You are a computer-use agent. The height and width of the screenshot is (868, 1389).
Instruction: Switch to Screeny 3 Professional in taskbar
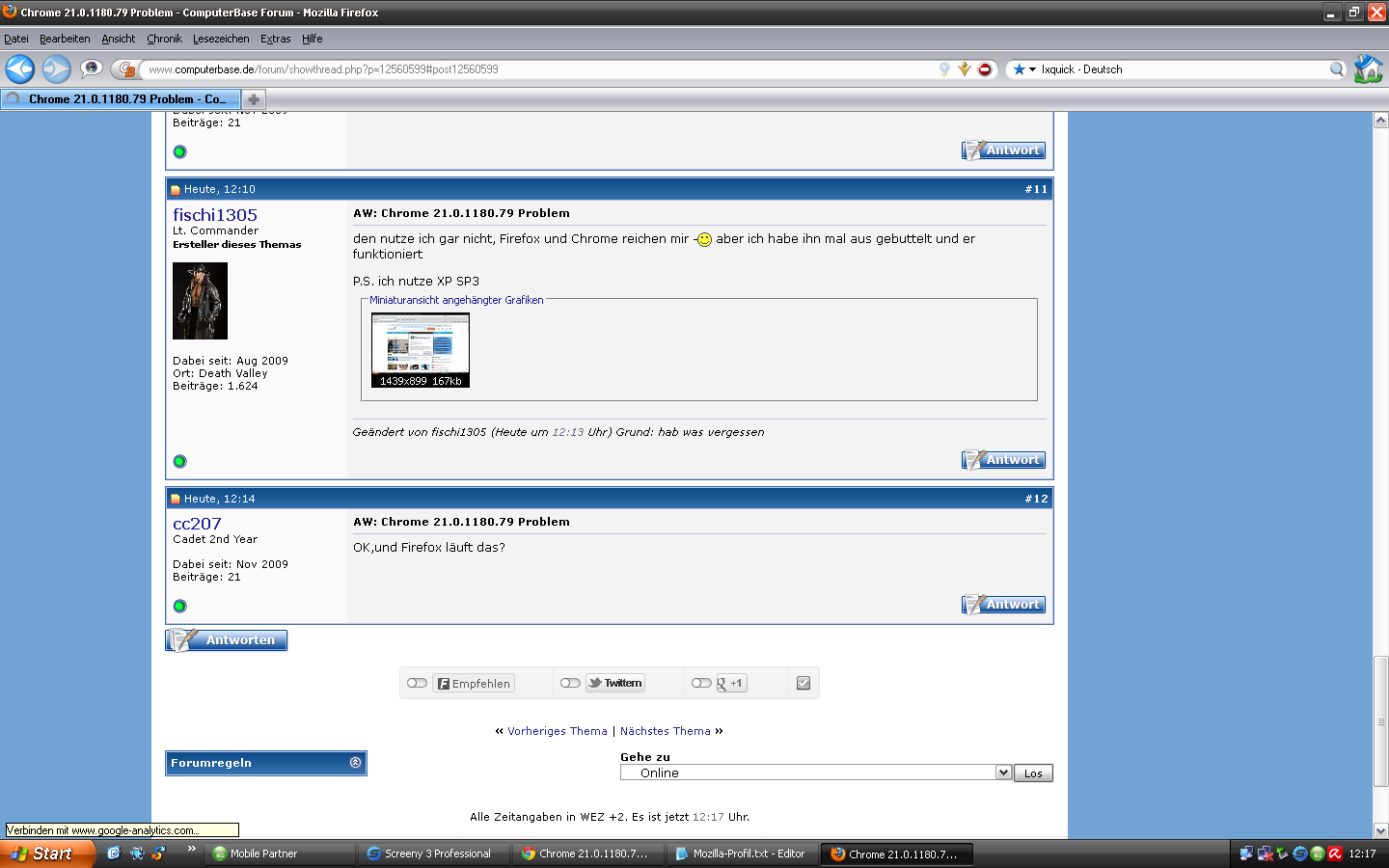[436, 854]
